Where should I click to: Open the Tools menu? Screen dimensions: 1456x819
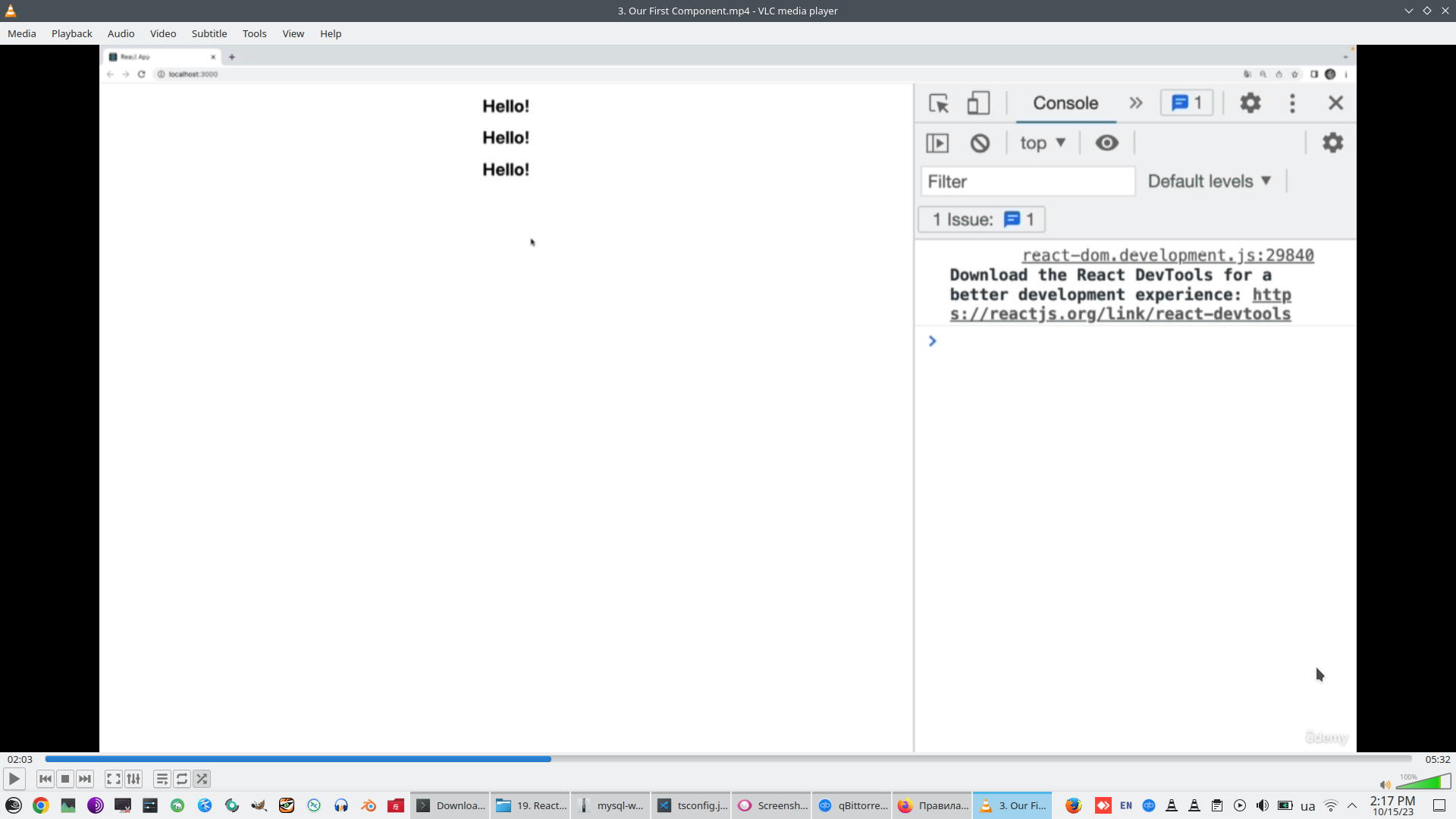[254, 33]
